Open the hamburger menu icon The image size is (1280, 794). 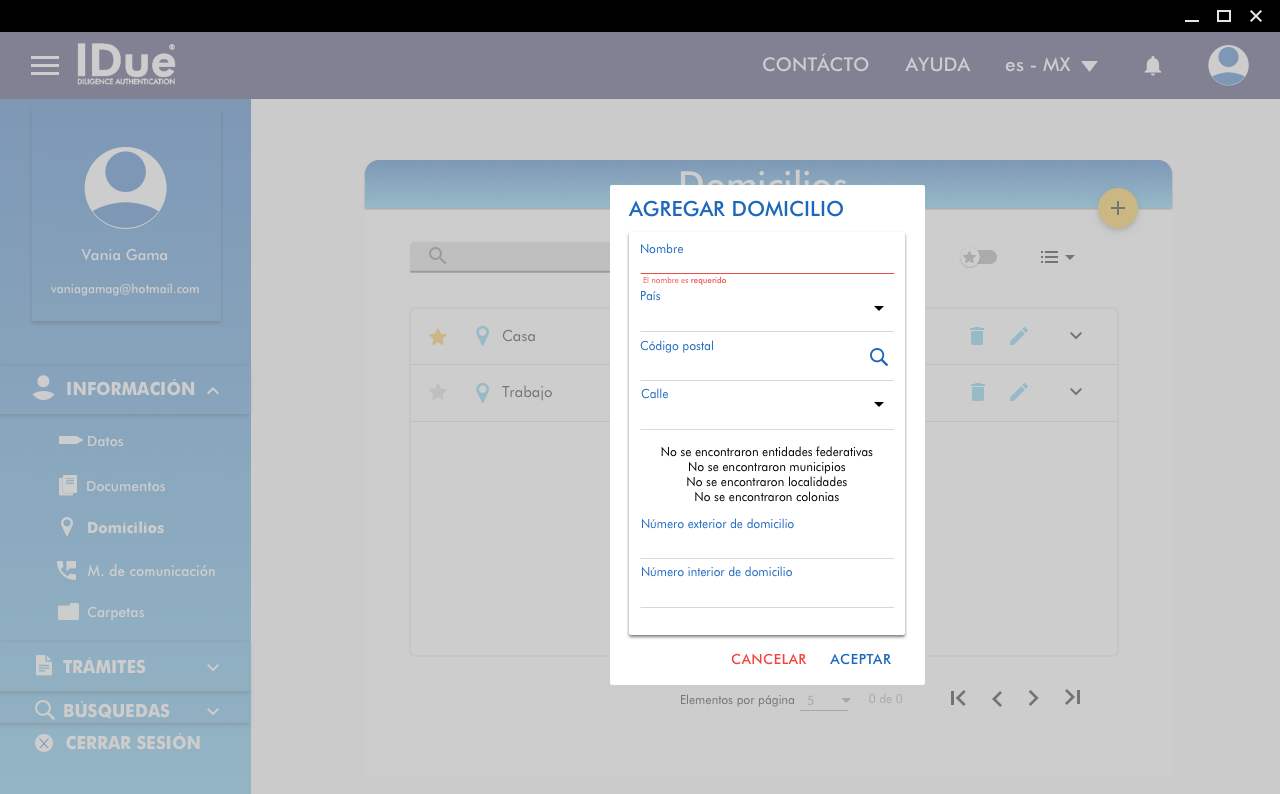[45, 66]
